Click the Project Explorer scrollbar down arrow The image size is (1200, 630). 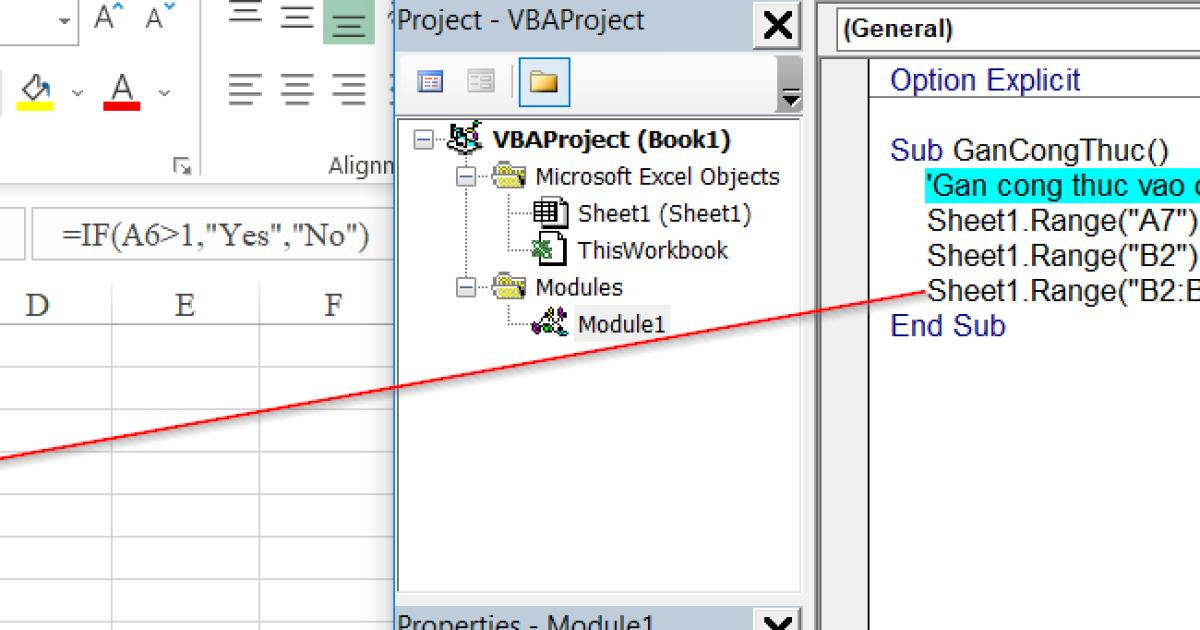(790, 95)
